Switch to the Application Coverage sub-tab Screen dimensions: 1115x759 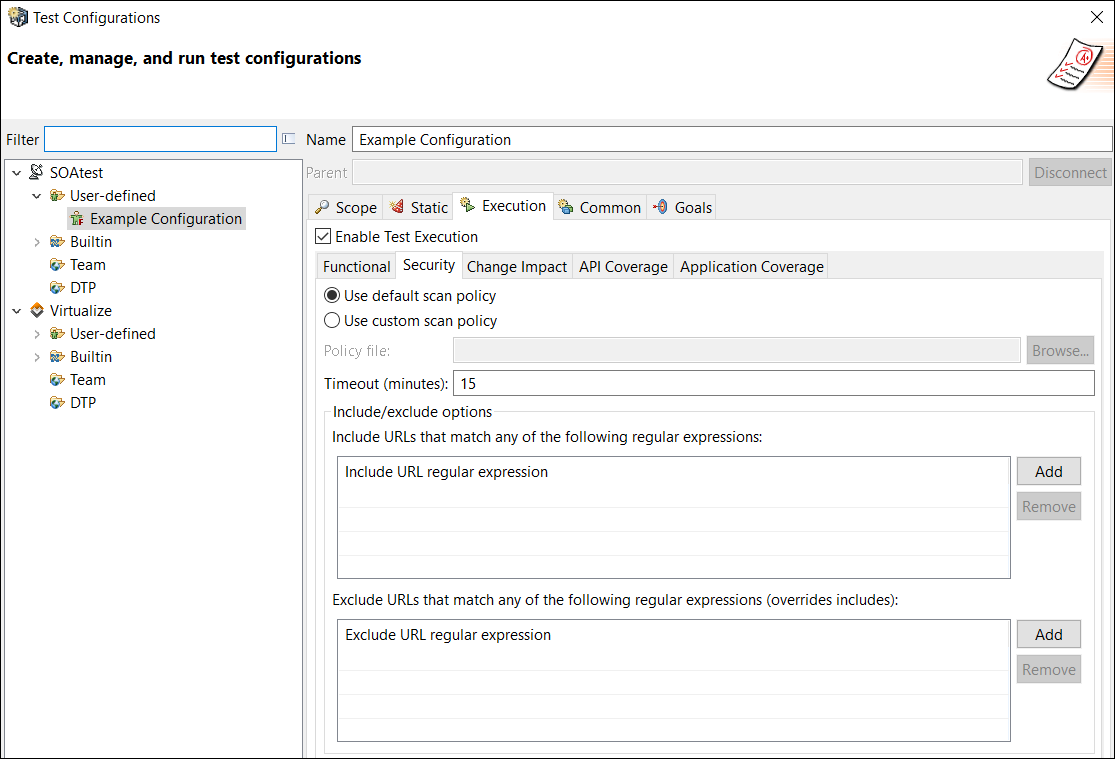tap(752, 267)
